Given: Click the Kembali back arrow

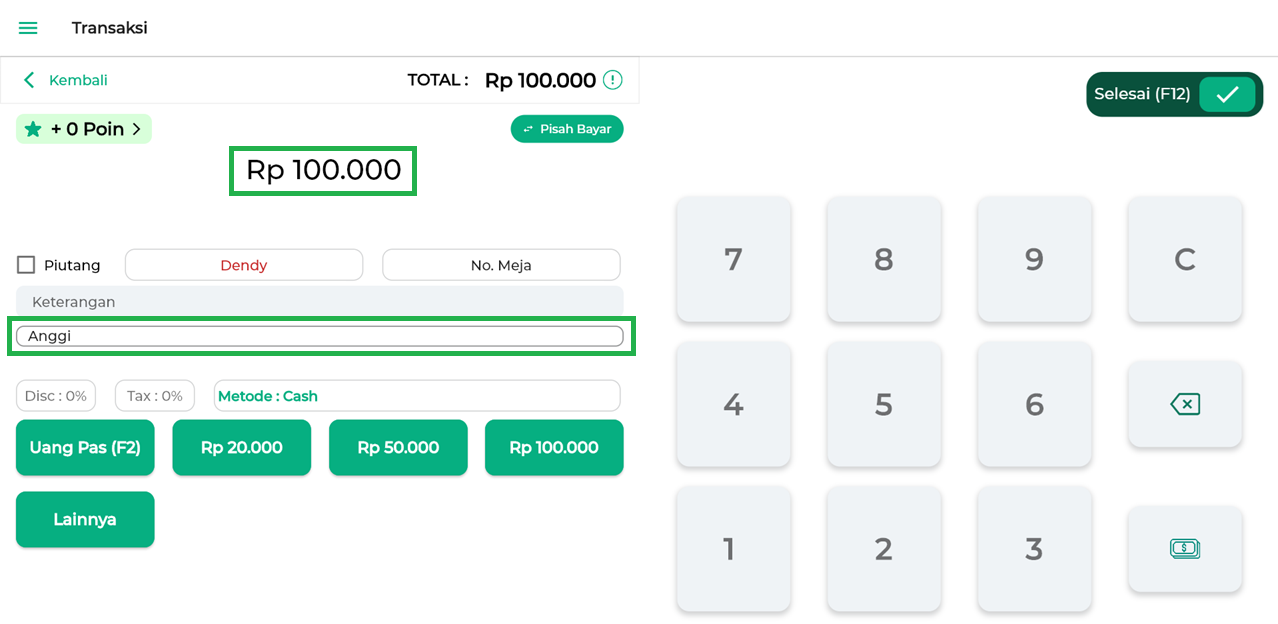Looking at the screenshot, I should [x=29, y=80].
